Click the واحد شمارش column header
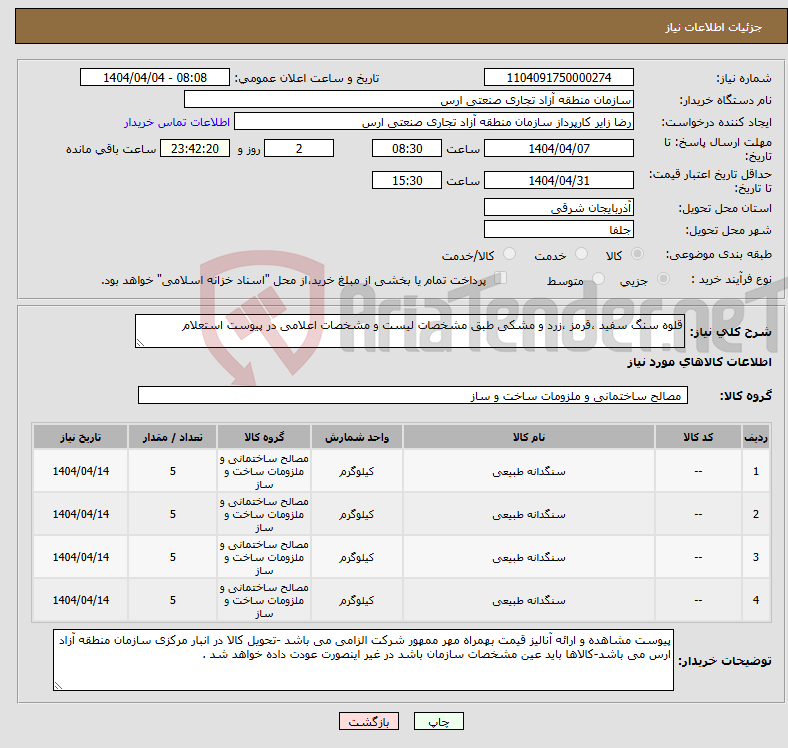The width and height of the screenshot is (788, 748). tap(357, 437)
